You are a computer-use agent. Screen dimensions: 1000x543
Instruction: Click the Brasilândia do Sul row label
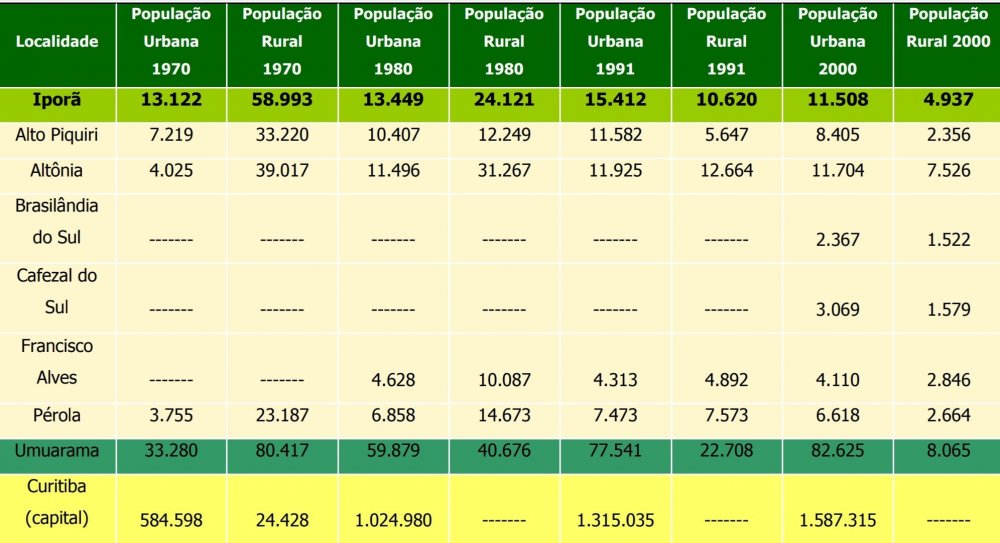(x=57, y=223)
